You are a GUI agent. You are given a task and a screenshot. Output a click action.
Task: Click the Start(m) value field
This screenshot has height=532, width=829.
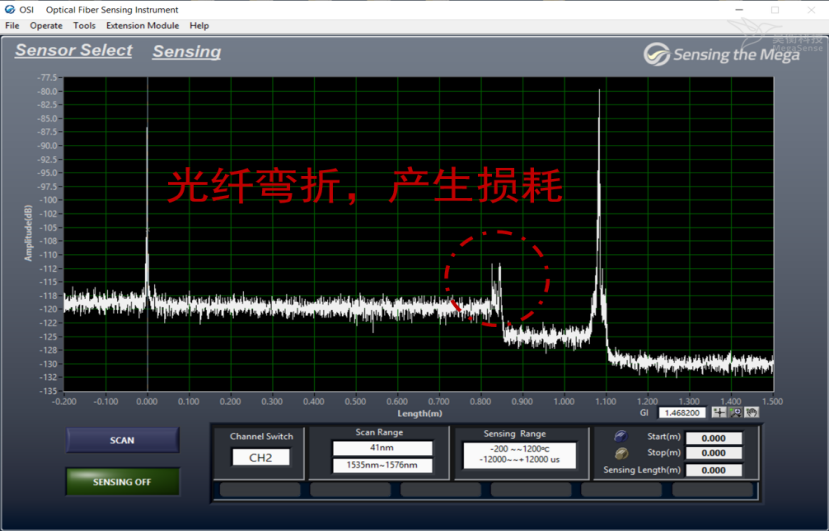714,438
